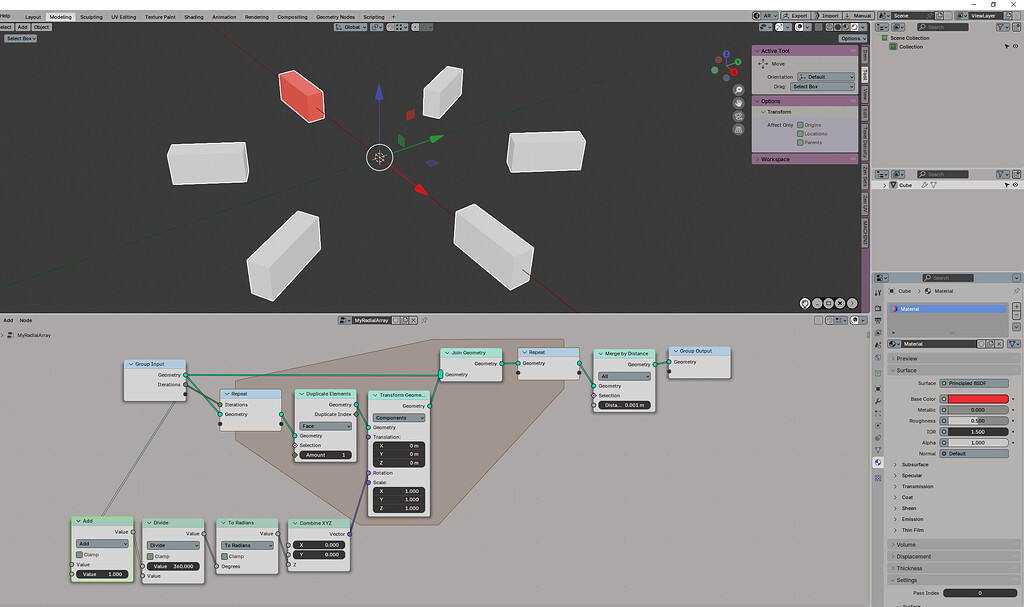Viewport: 1024px width, 607px height.
Task: Open the Add menu in node editor
Action: (x=8, y=320)
